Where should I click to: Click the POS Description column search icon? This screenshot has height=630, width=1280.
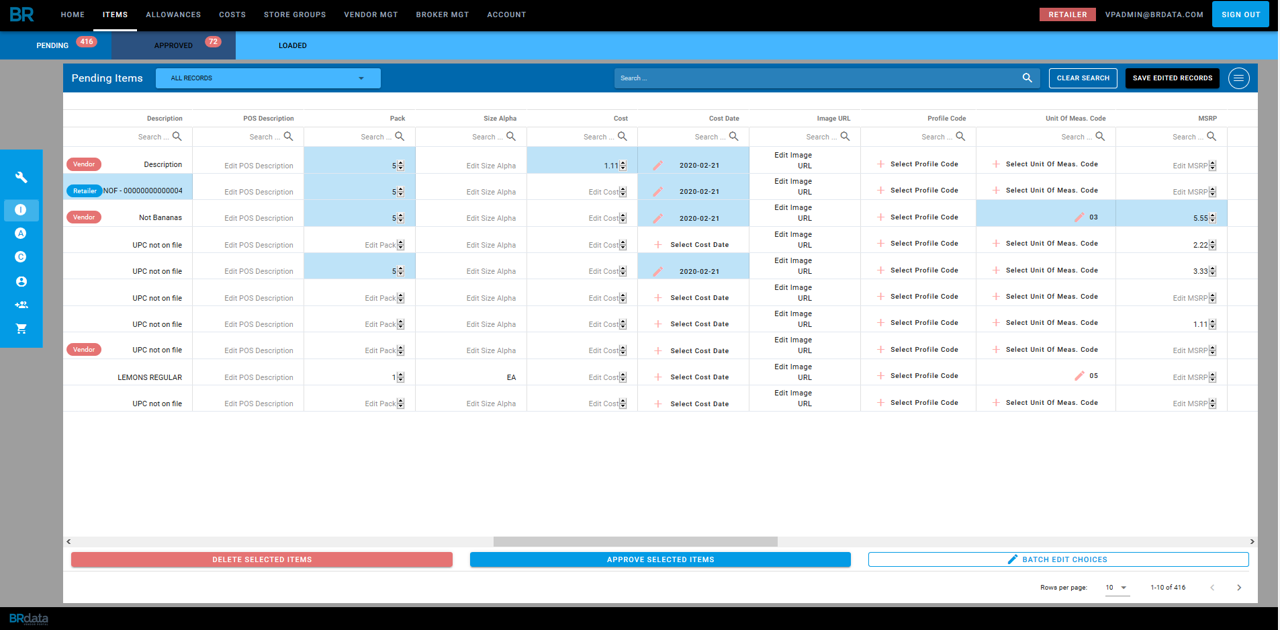click(288, 136)
